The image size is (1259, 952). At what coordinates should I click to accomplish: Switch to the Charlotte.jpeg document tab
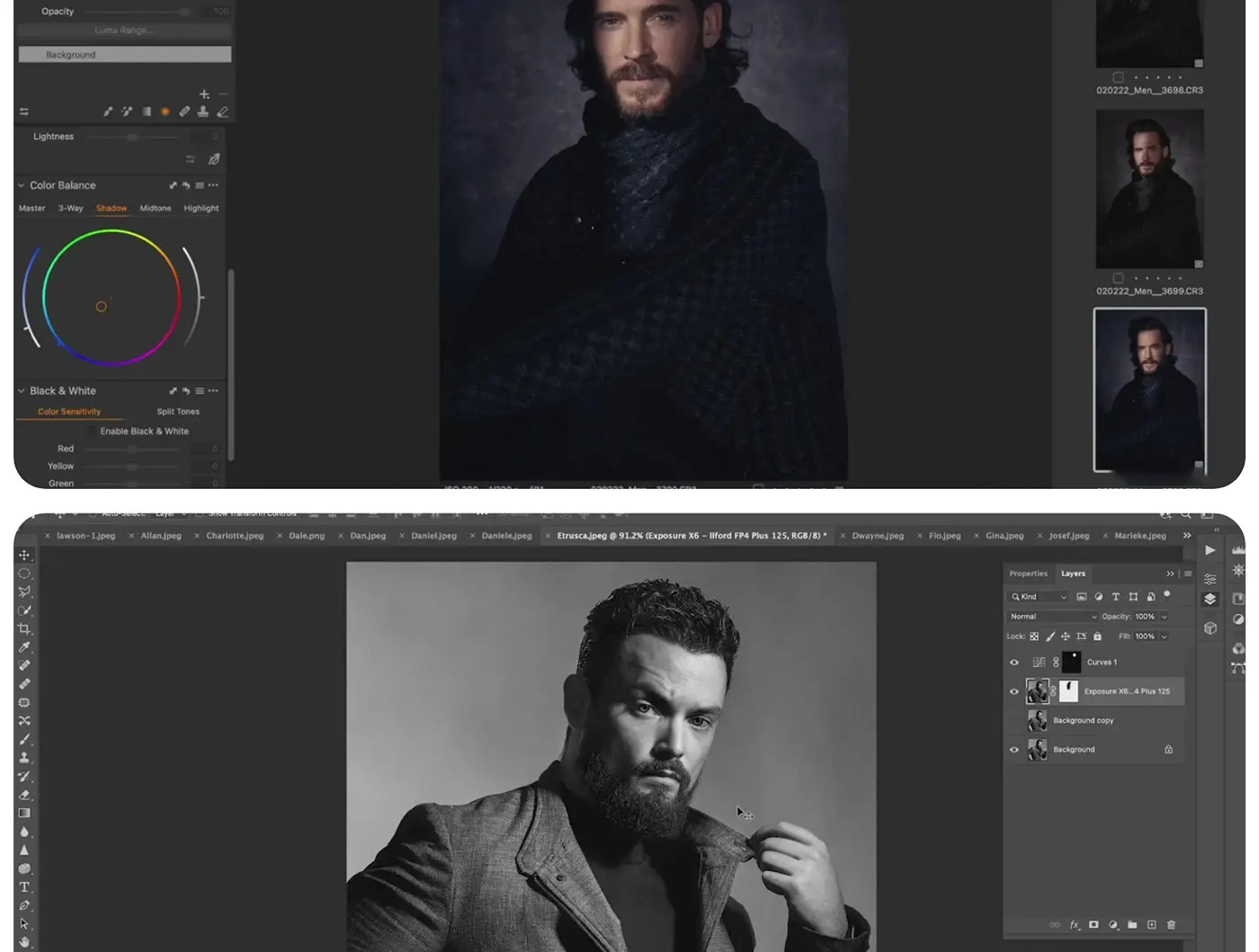[235, 536]
